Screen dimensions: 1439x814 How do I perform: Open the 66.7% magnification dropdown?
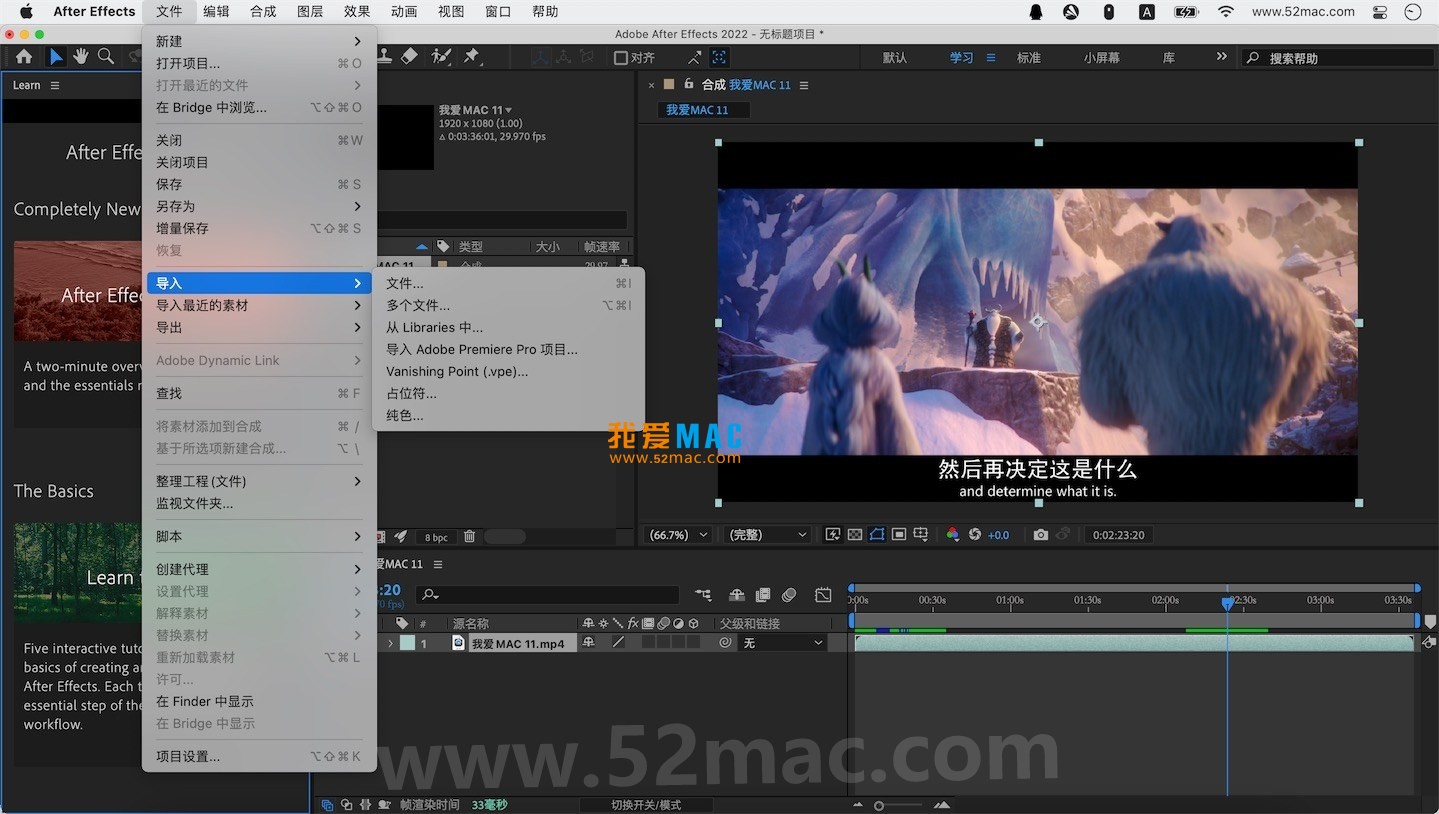point(678,535)
